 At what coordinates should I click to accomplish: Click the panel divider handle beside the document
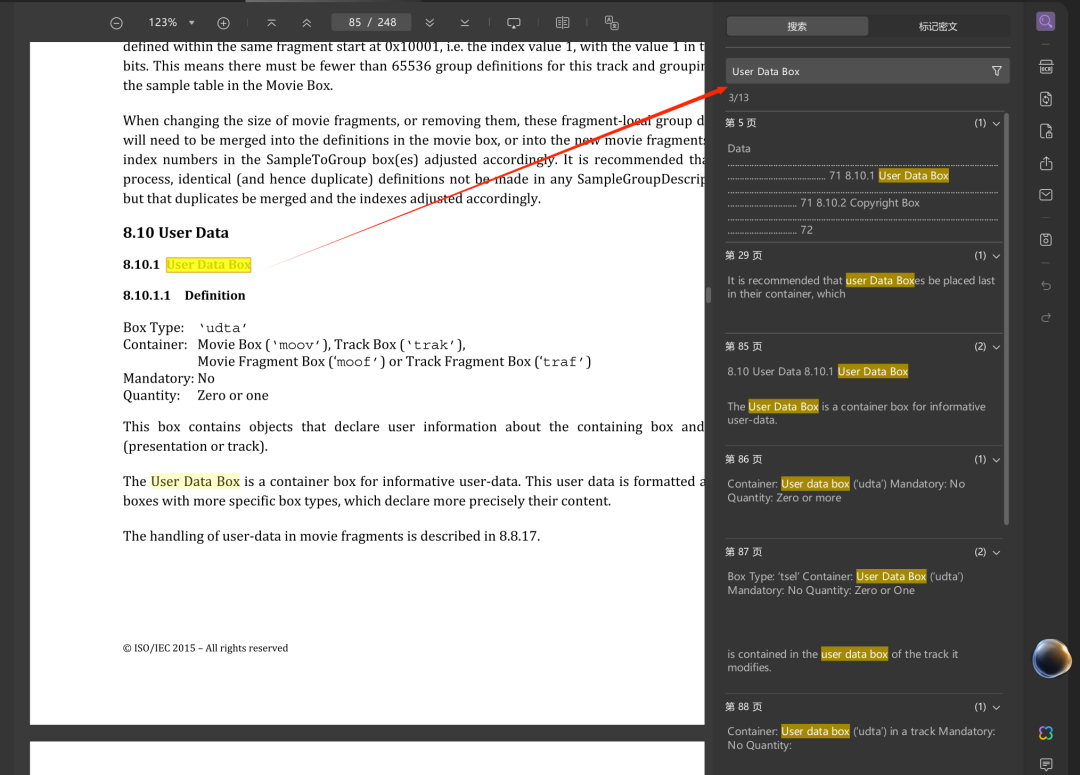(708, 295)
